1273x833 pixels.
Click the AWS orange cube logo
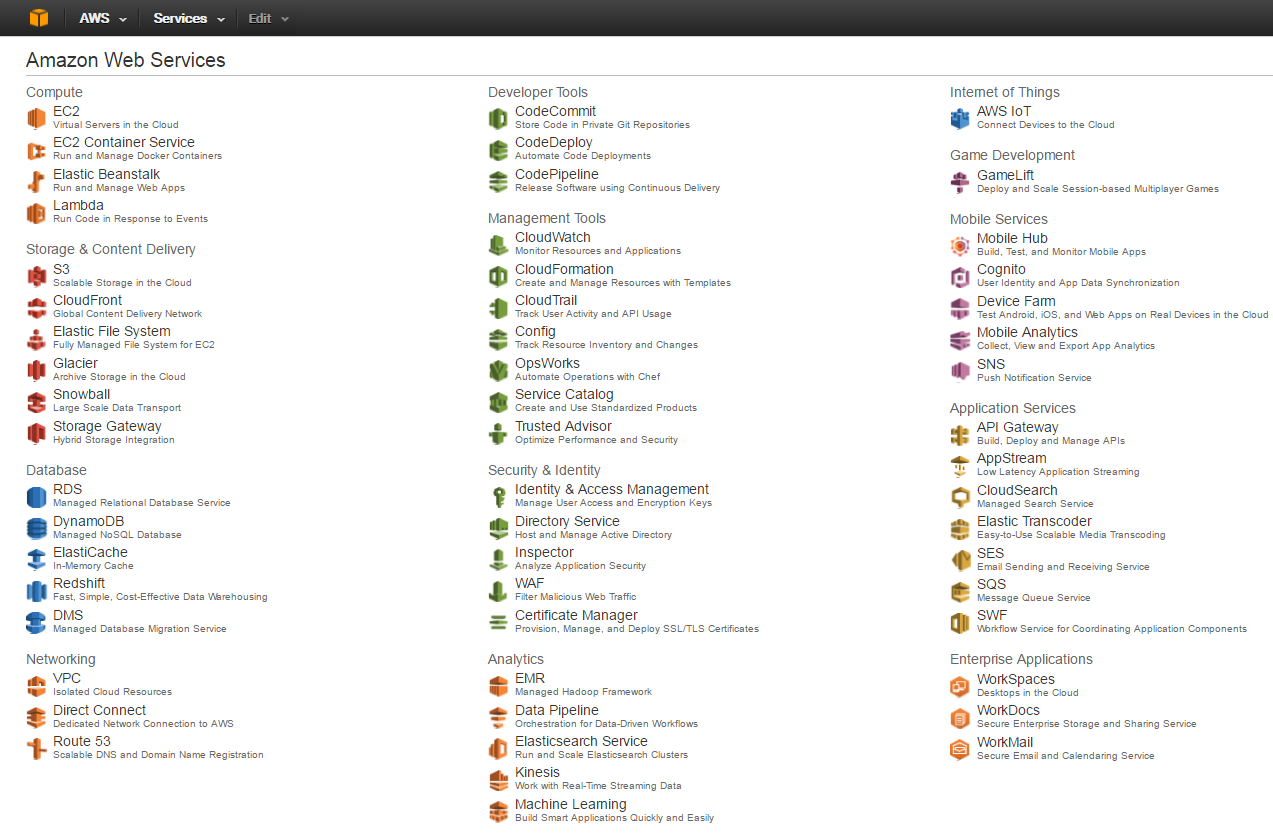(38, 18)
